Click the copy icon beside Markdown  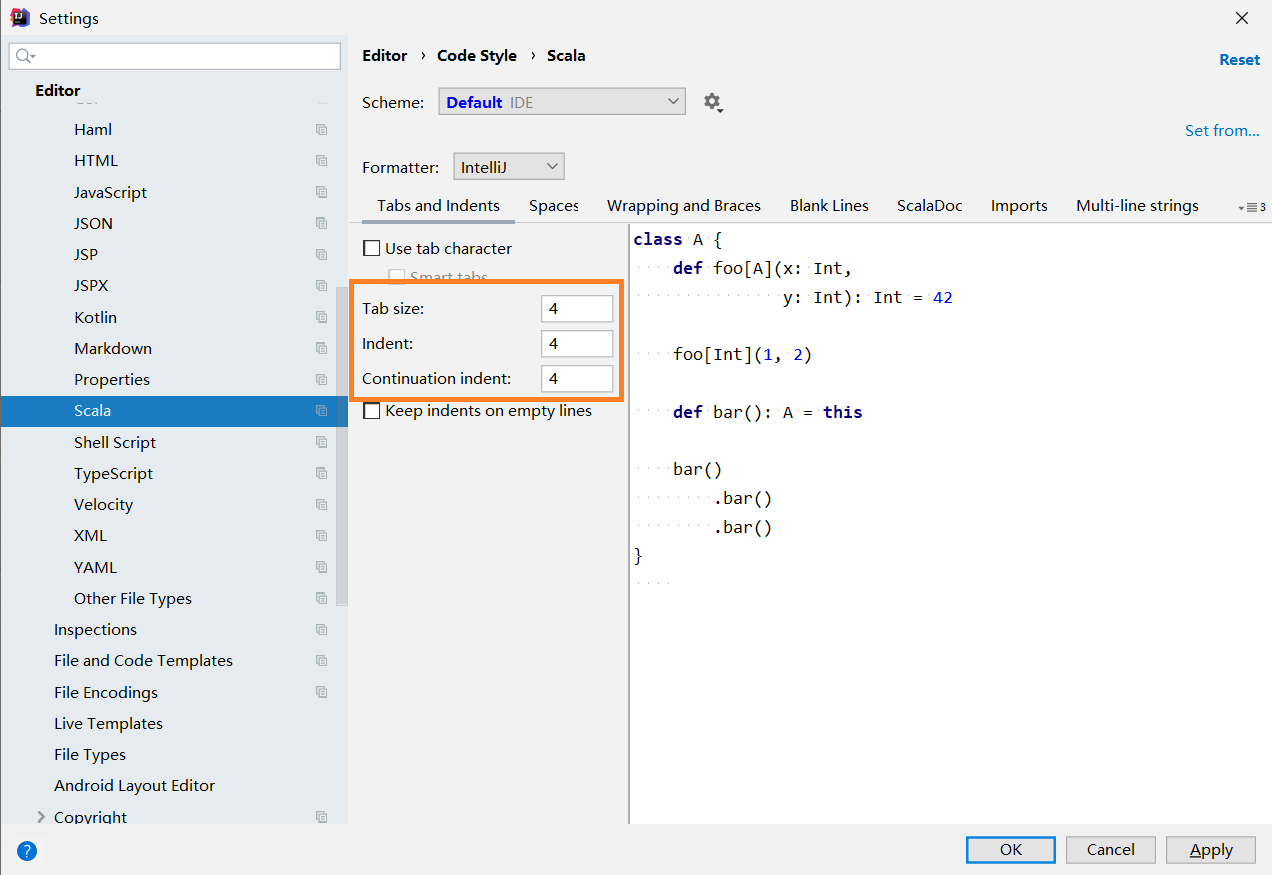click(x=321, y=348)
